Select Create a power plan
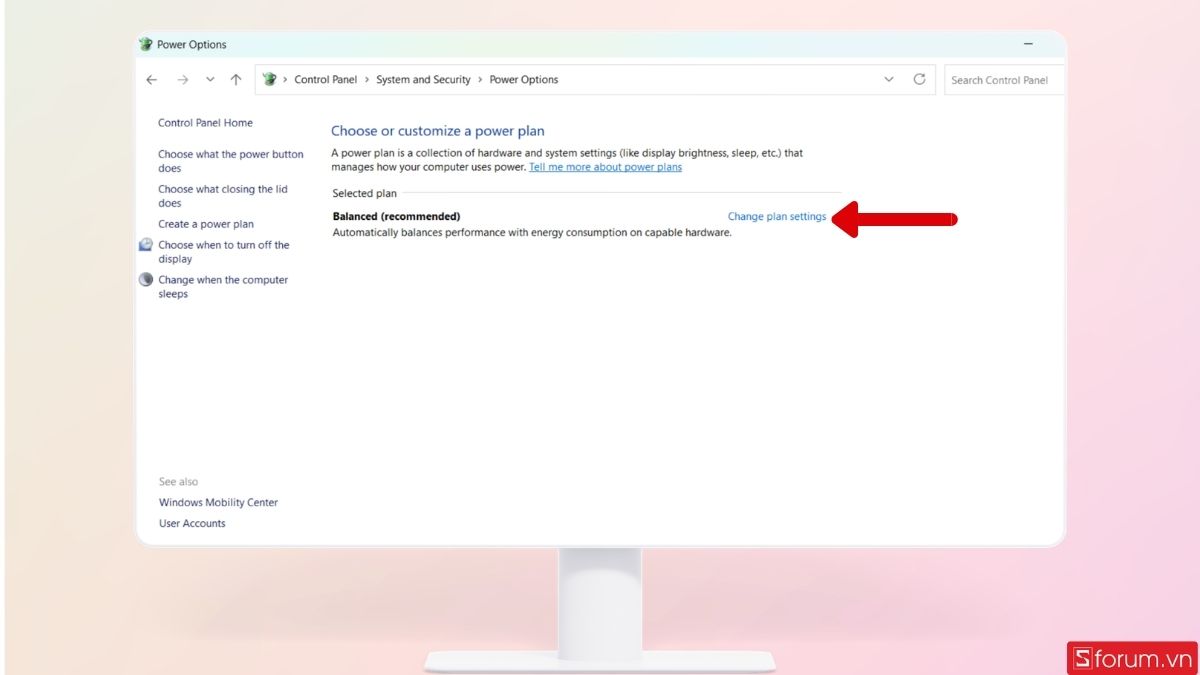This screenshot has width=1200, height=675. [204, 223]
